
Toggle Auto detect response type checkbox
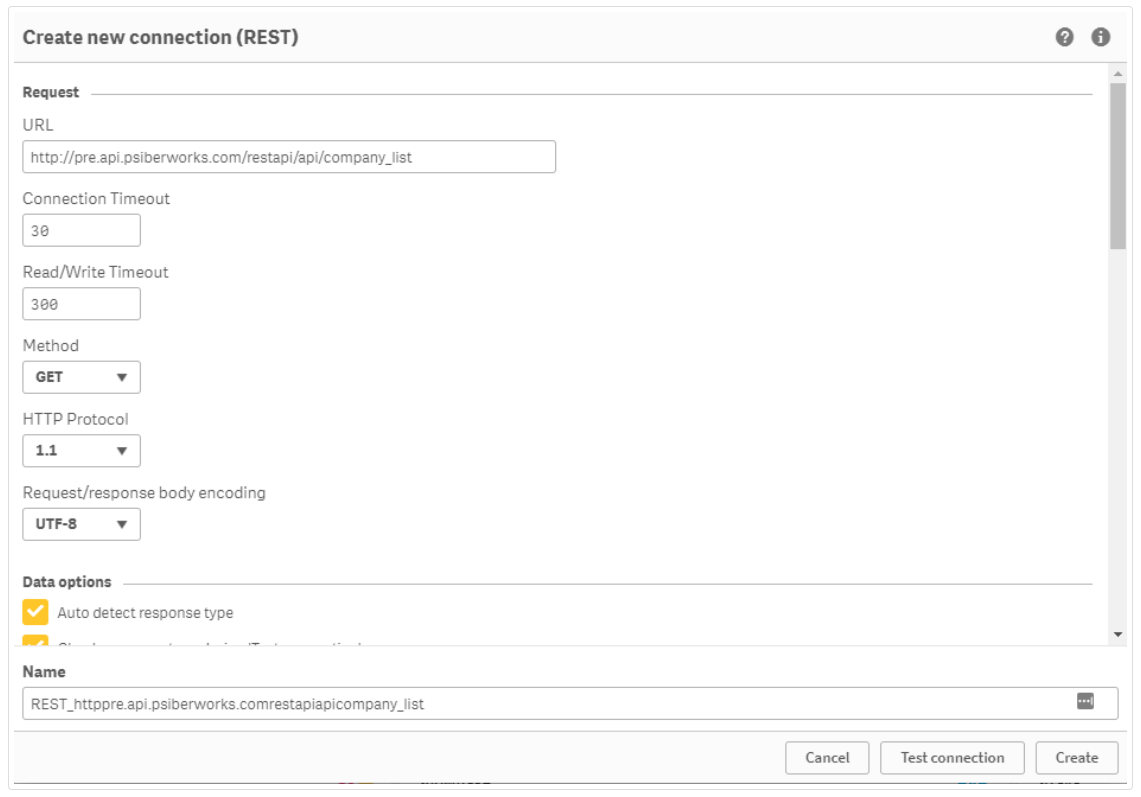(36, 612)
